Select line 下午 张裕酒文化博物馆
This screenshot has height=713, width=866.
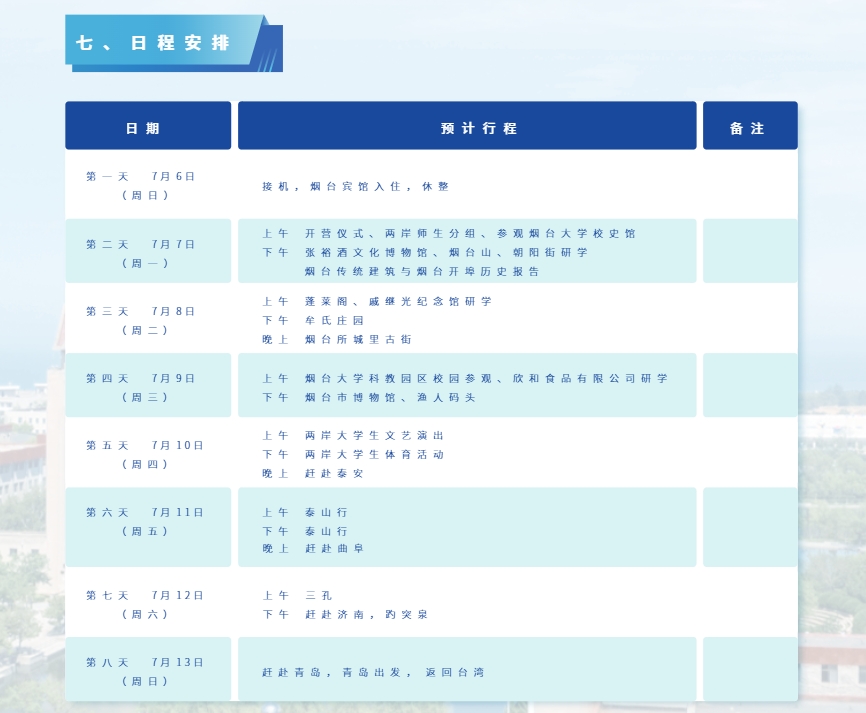(425, 252)
